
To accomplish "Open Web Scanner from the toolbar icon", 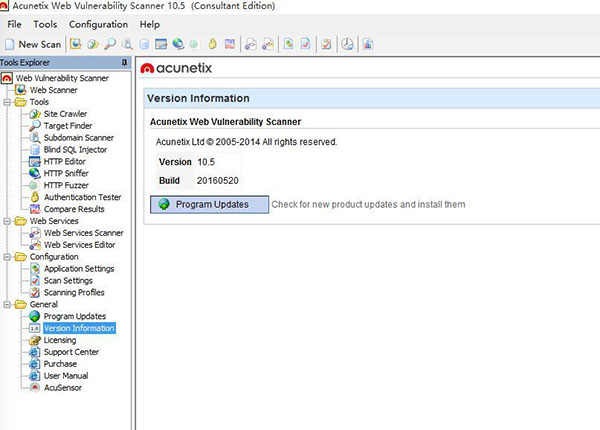I will [75, 44].
